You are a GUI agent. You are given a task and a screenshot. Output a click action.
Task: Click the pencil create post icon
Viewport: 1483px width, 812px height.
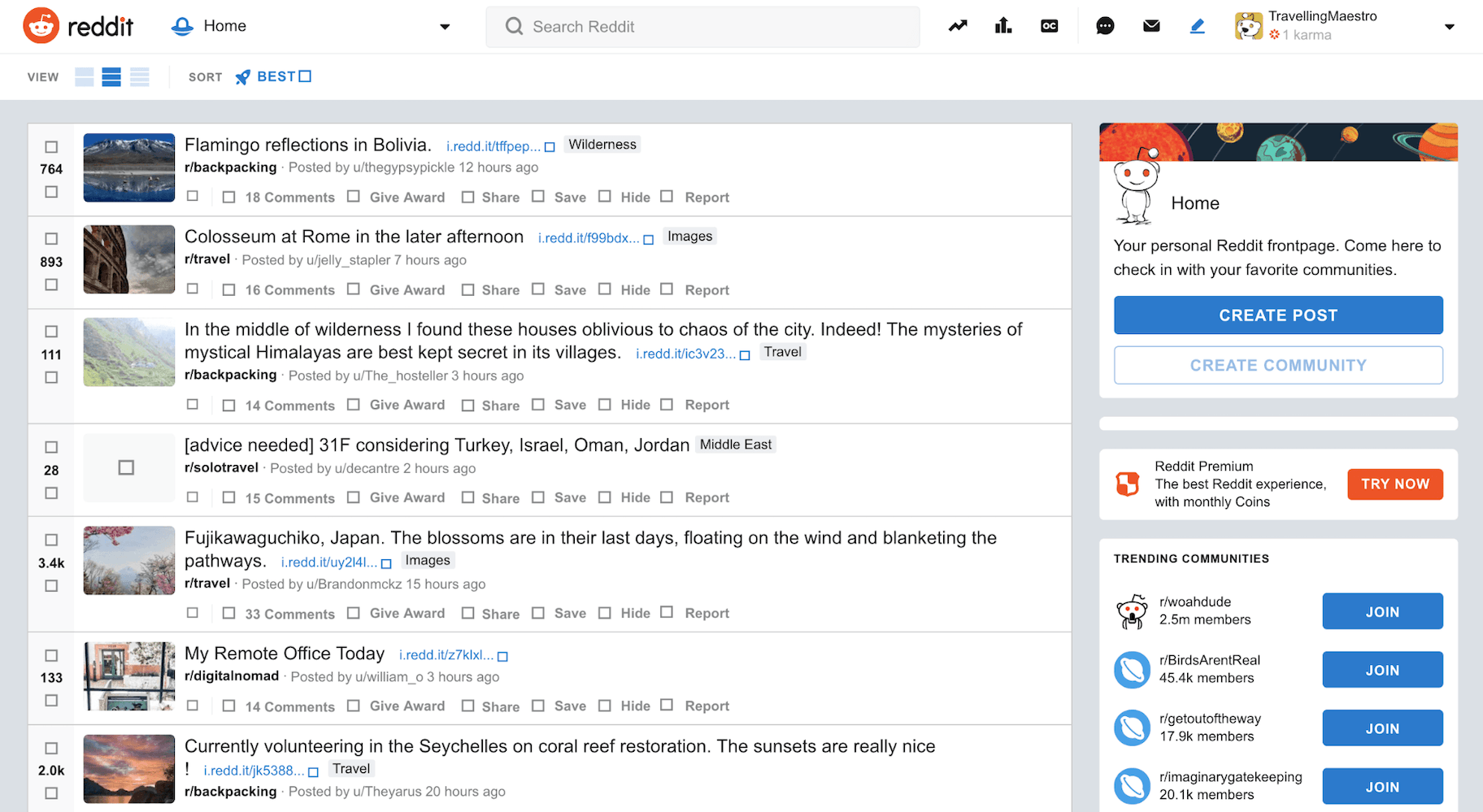pyautogui.click(x=1197, y=26)
